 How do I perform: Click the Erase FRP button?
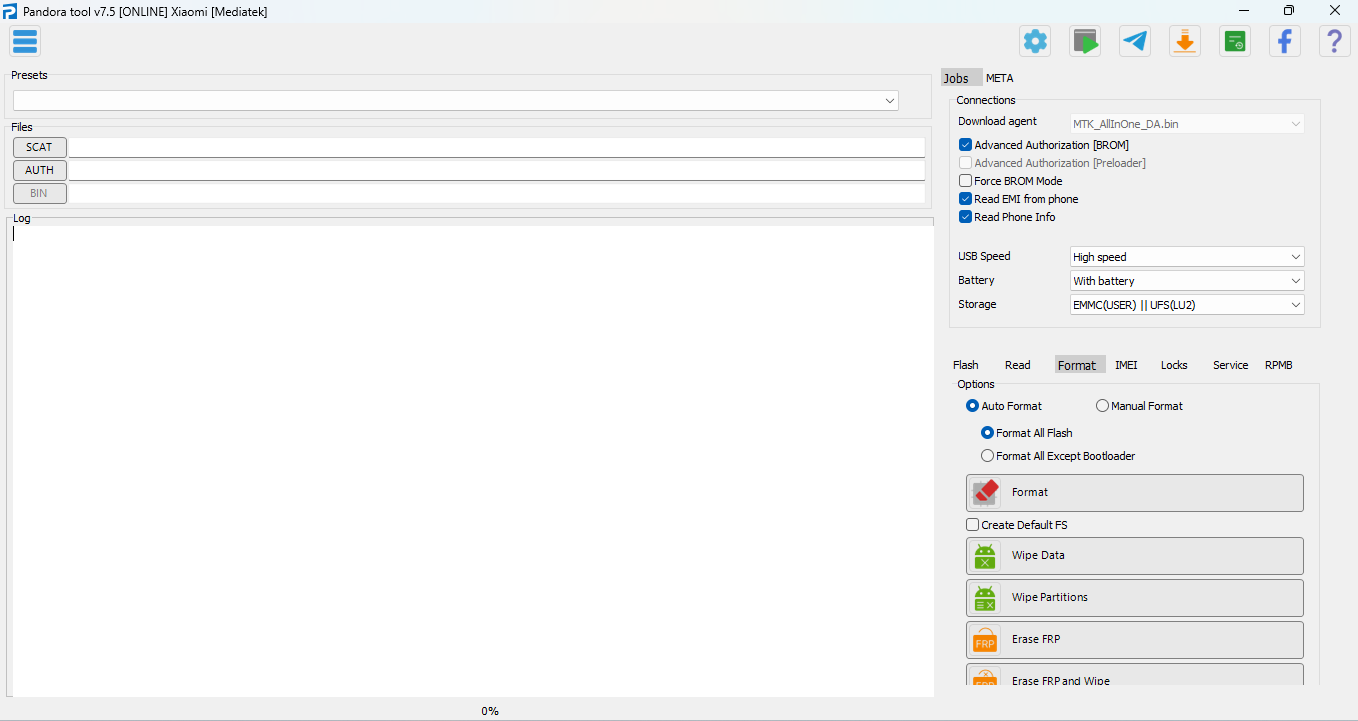coord(1135,640)
